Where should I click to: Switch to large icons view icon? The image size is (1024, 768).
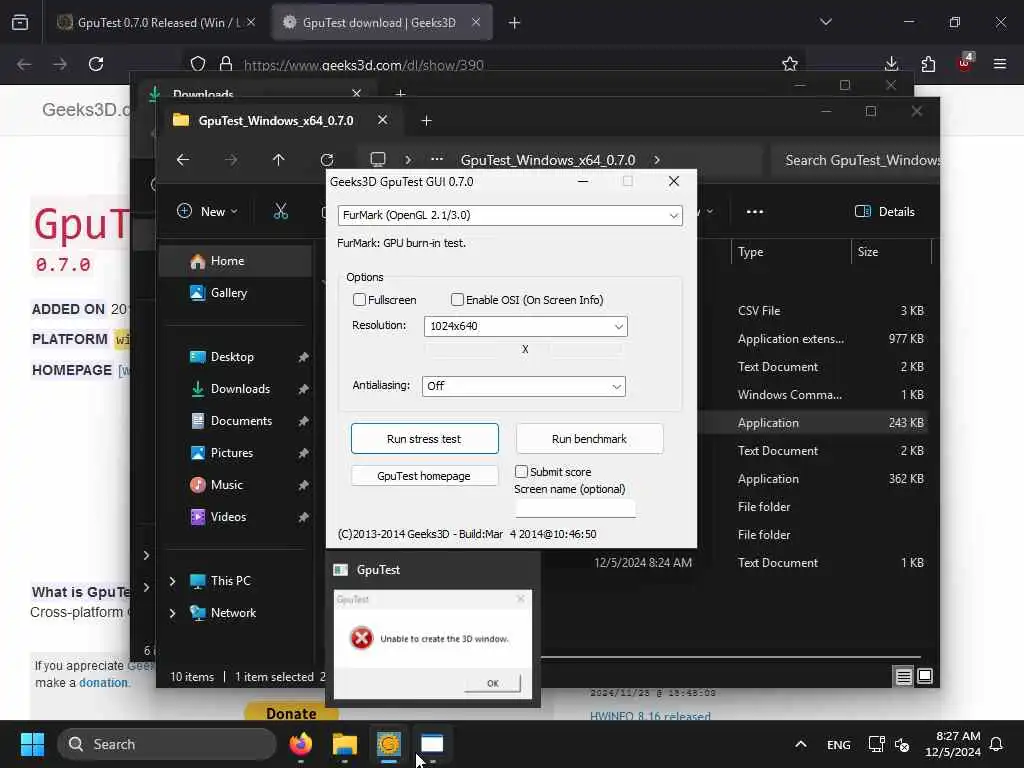pyautogui.click(x=925, y=677)
